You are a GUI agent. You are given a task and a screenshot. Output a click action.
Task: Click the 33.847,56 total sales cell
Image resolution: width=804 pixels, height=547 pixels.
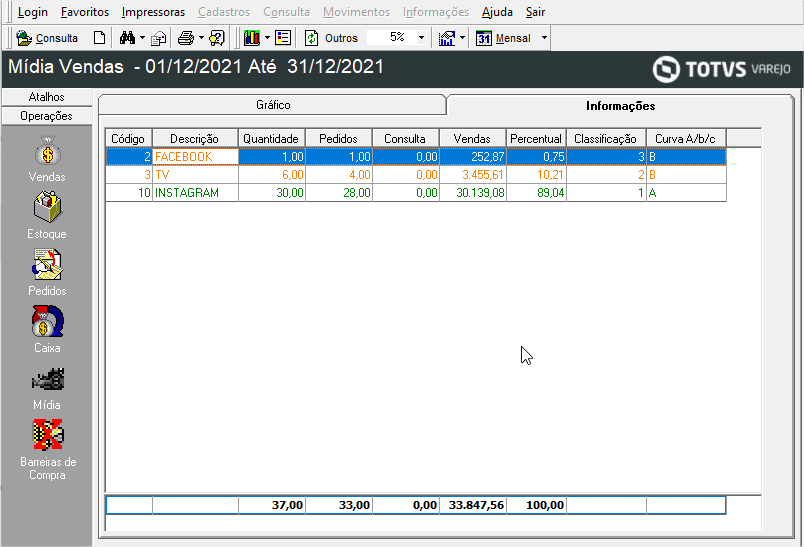point(472,505)
